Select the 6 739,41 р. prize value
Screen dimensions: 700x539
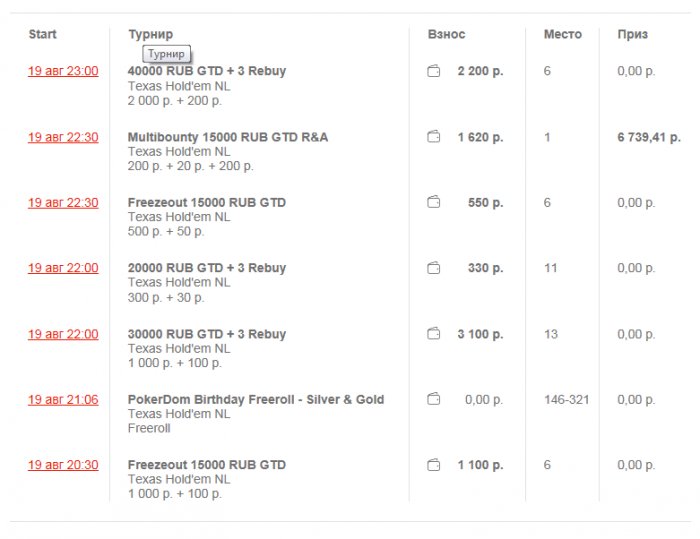[x=648, y=137]
